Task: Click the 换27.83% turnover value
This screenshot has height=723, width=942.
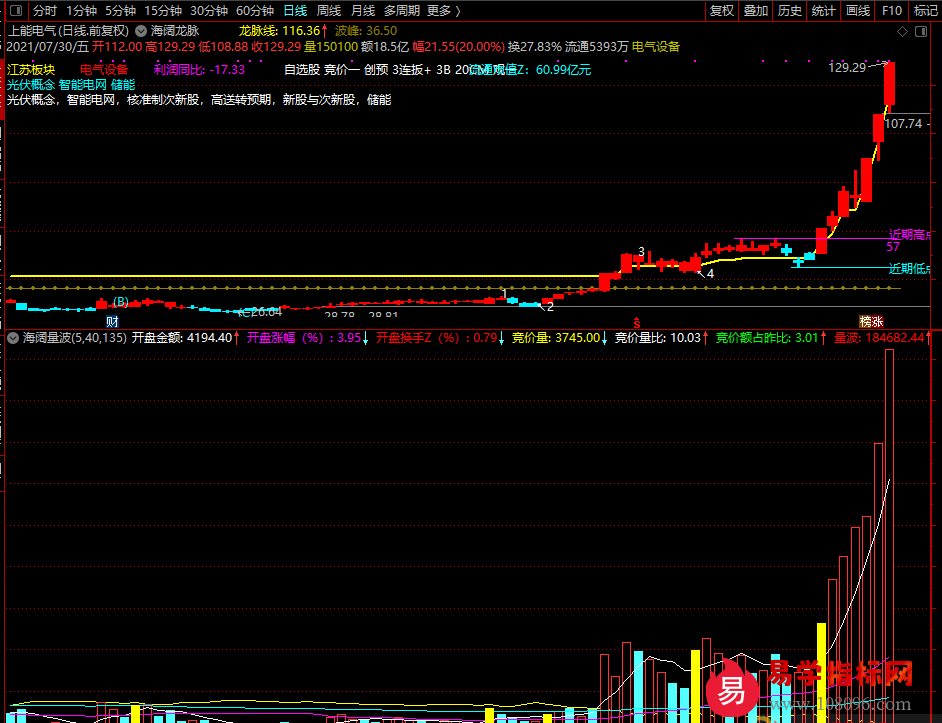Action: tap(535, 47)
